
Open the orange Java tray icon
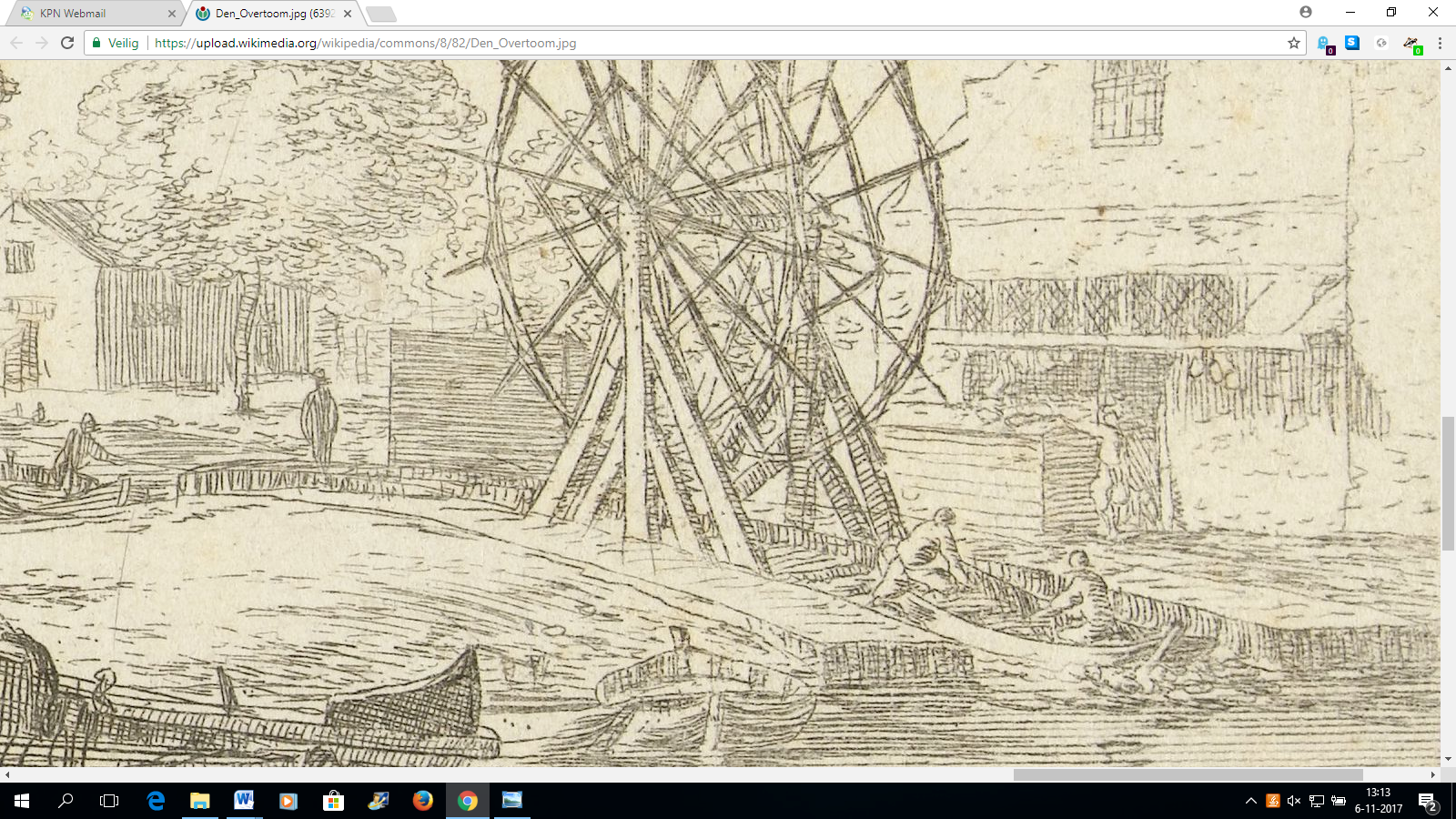pyautogui.click(x=1273, y=801)
